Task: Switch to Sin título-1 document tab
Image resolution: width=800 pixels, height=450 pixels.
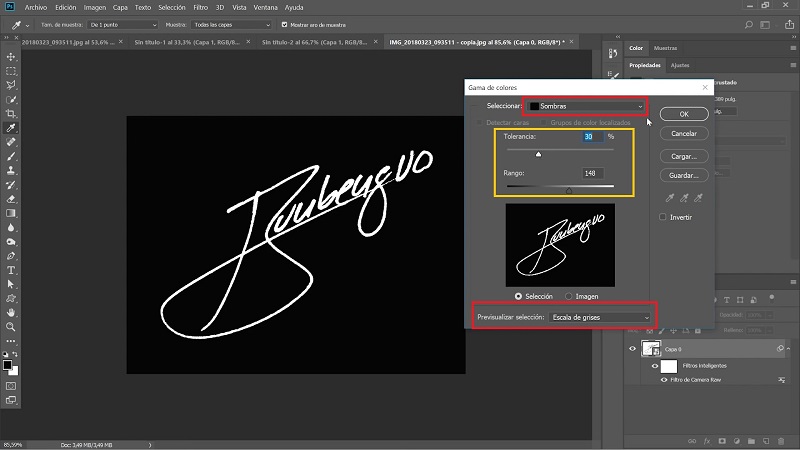Action: point(187,42)
